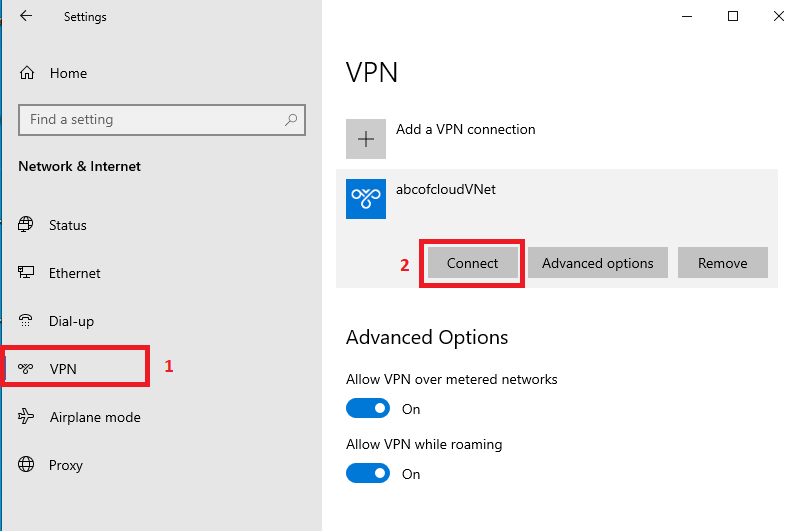
Task: Open the Ethernet page
Action: (x=74, y=273)
